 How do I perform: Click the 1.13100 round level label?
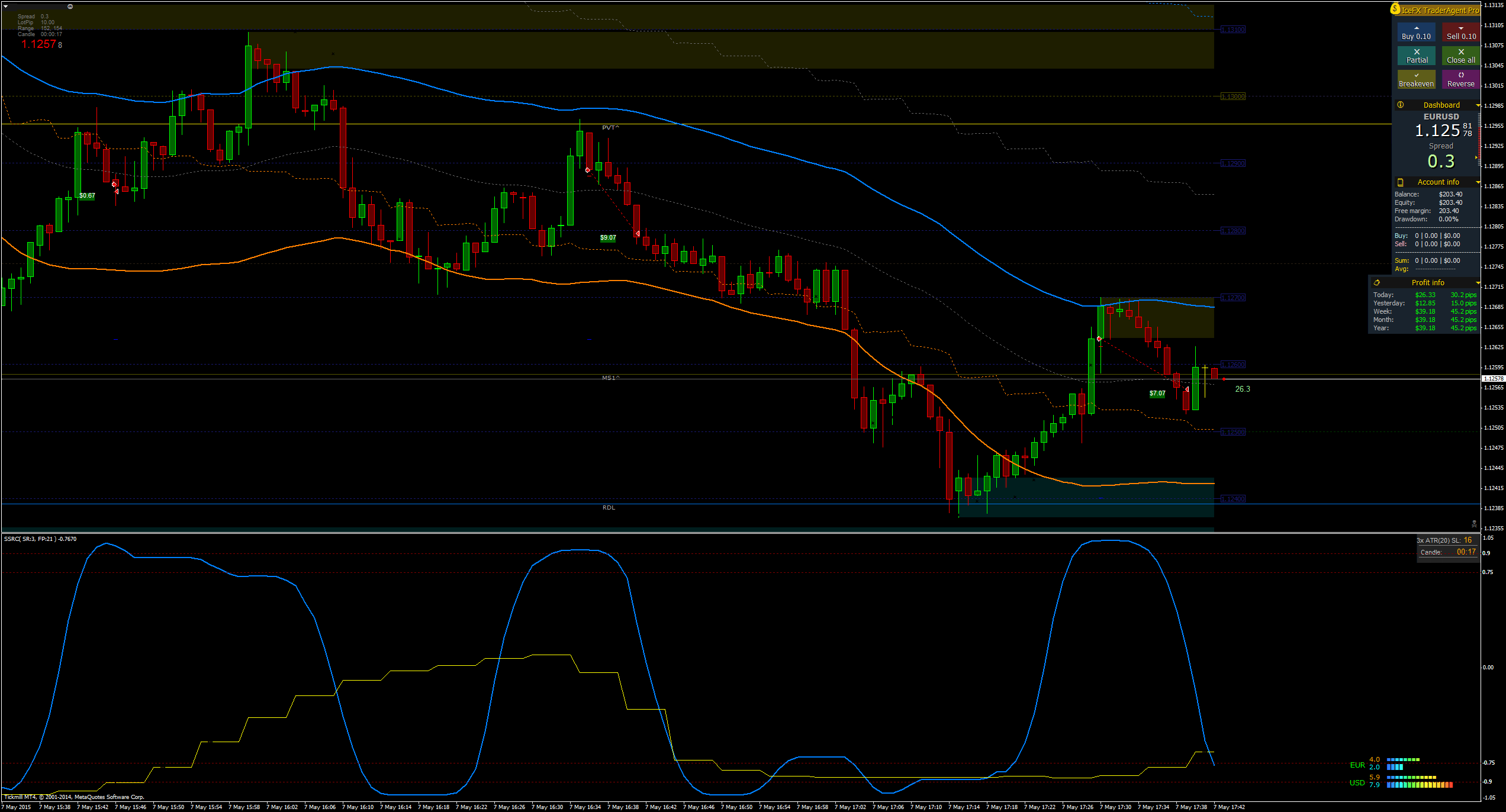(x=1233, y=30)
